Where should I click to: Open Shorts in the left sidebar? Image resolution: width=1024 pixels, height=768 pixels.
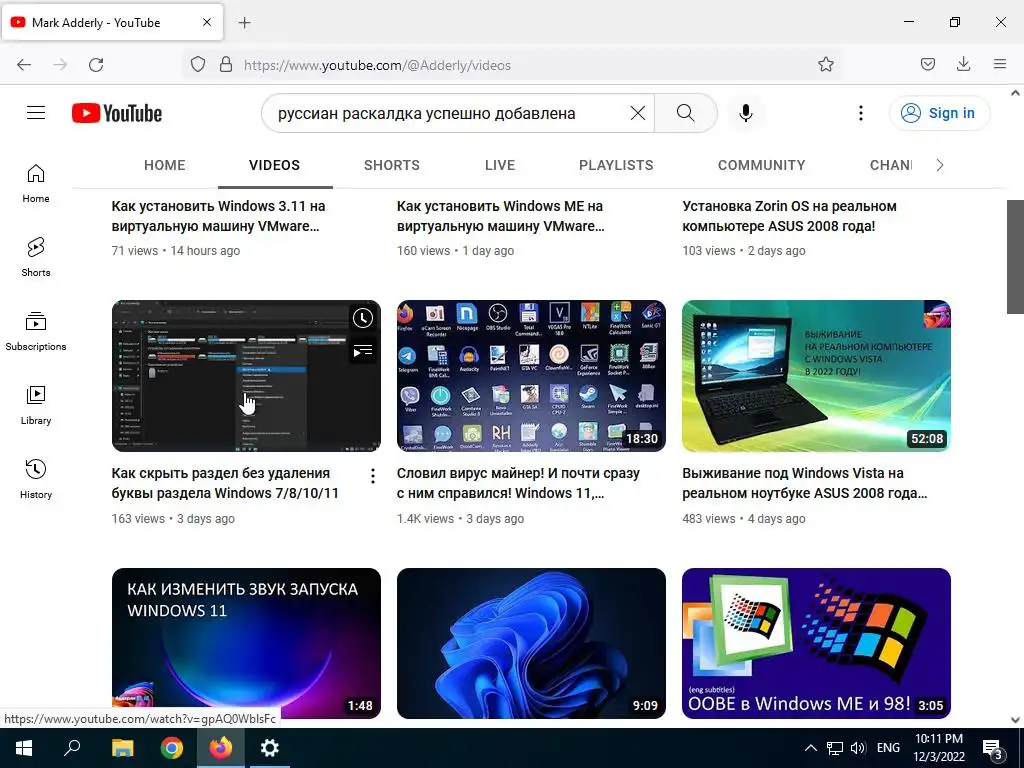(36, 257)
